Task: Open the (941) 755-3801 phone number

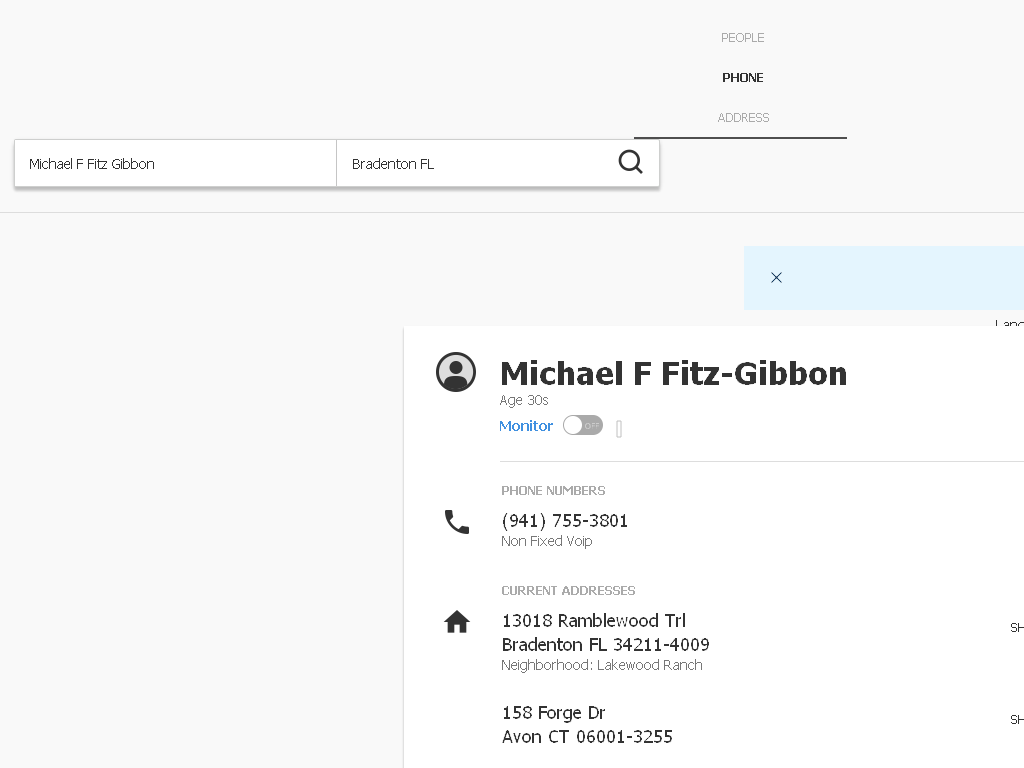Action: 564,520
